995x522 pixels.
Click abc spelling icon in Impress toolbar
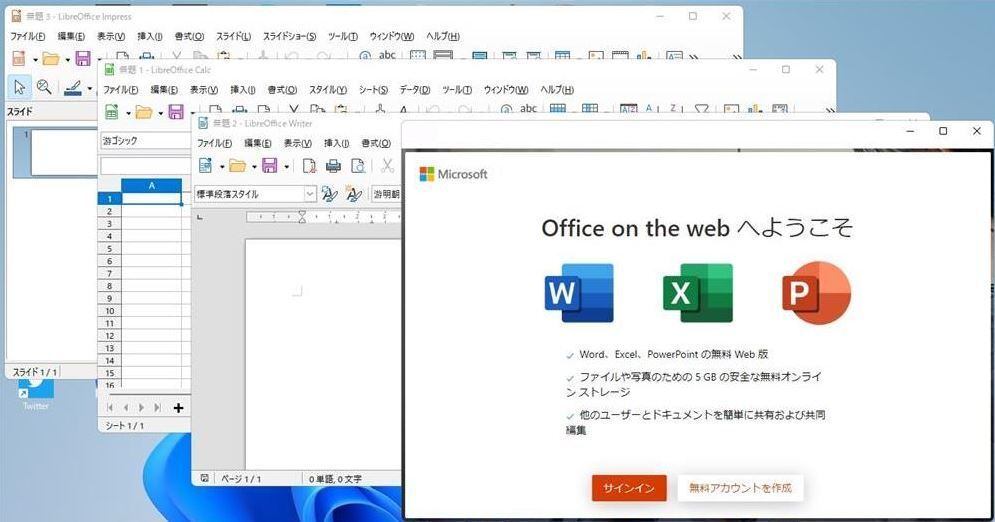pos(387,55)
